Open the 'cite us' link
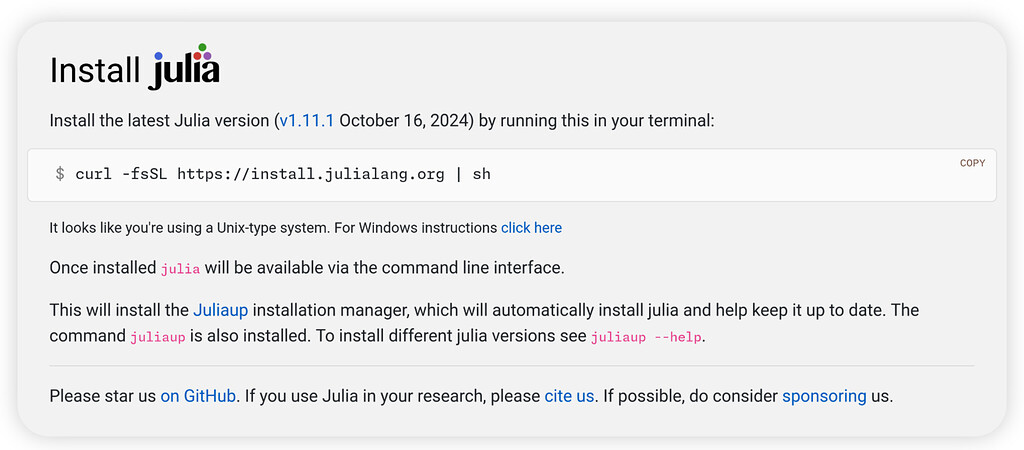This screenshot has width=1024, height=450. [x=569, y=396]
